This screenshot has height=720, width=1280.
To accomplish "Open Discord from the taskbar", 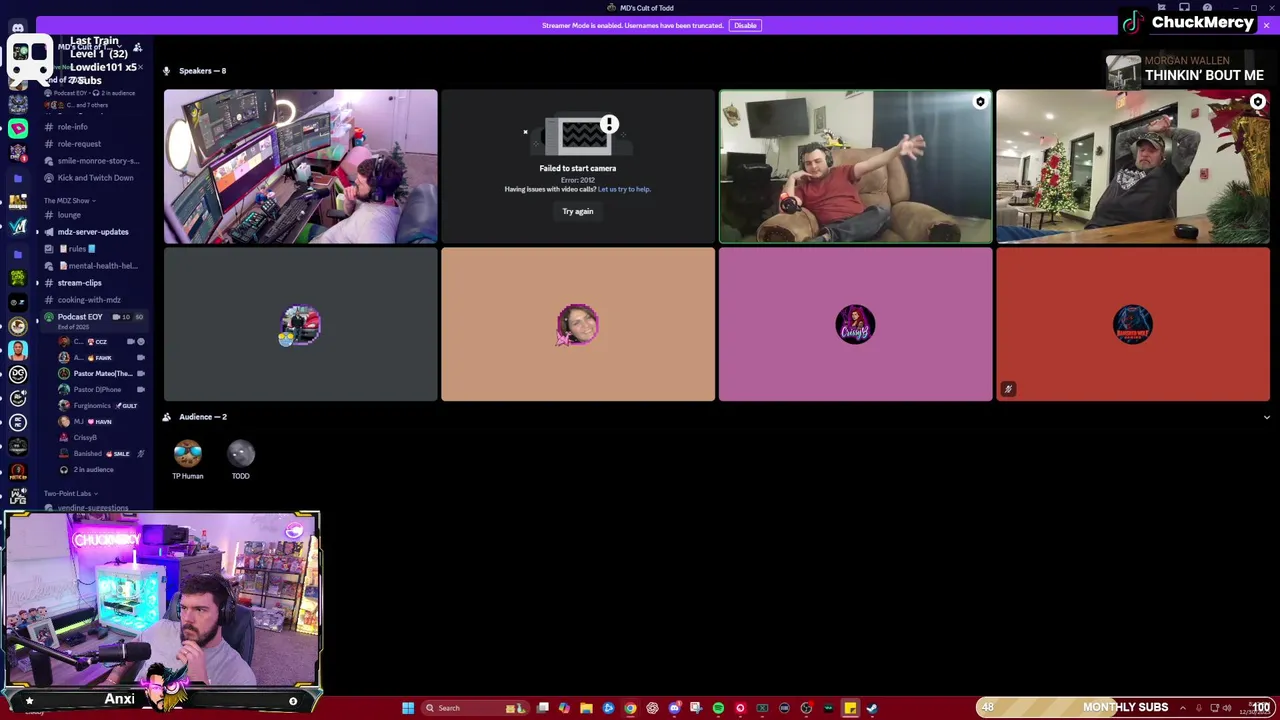I will (674, 708).
